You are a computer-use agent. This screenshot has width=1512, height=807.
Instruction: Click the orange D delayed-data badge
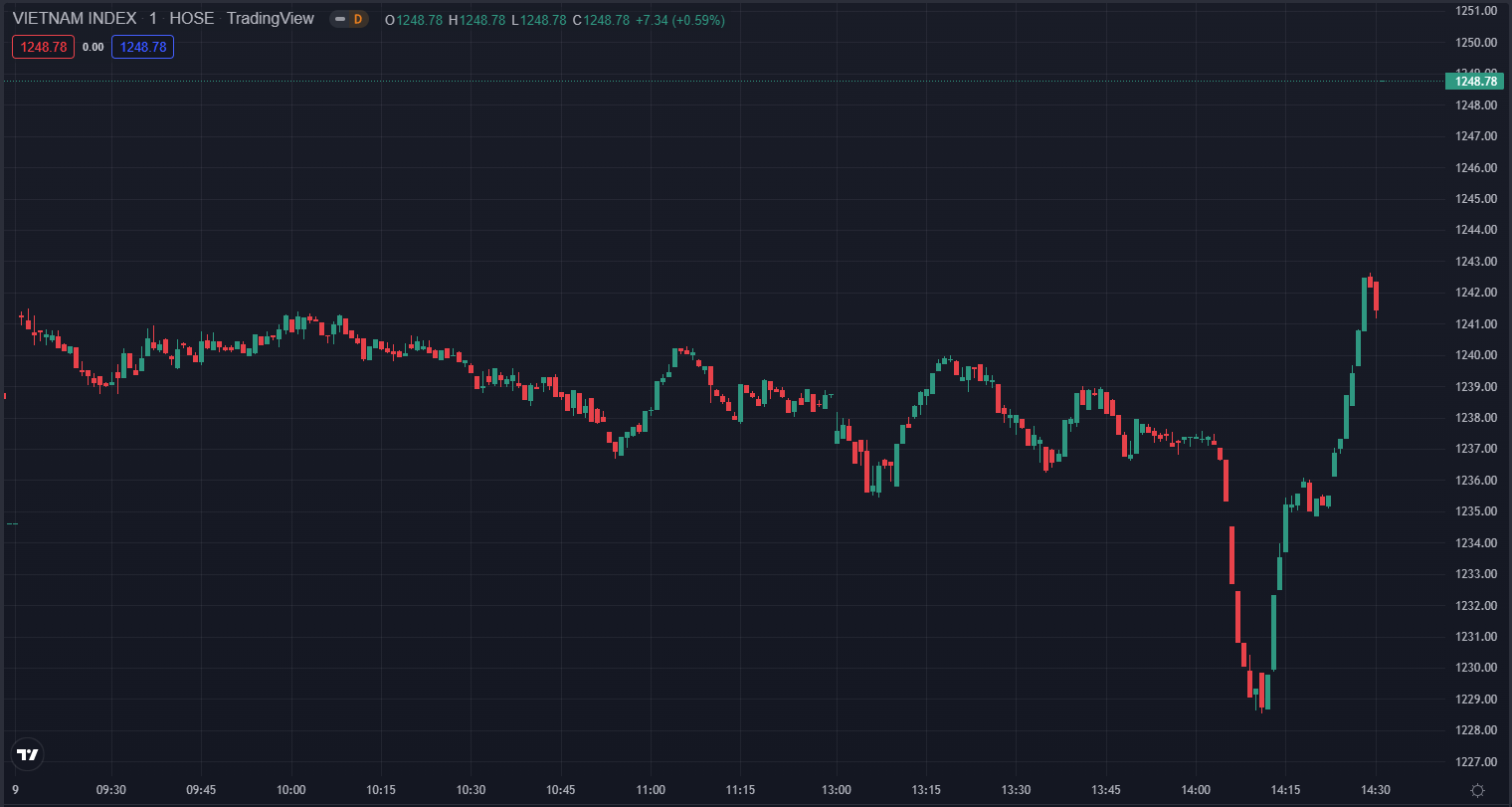358,19
